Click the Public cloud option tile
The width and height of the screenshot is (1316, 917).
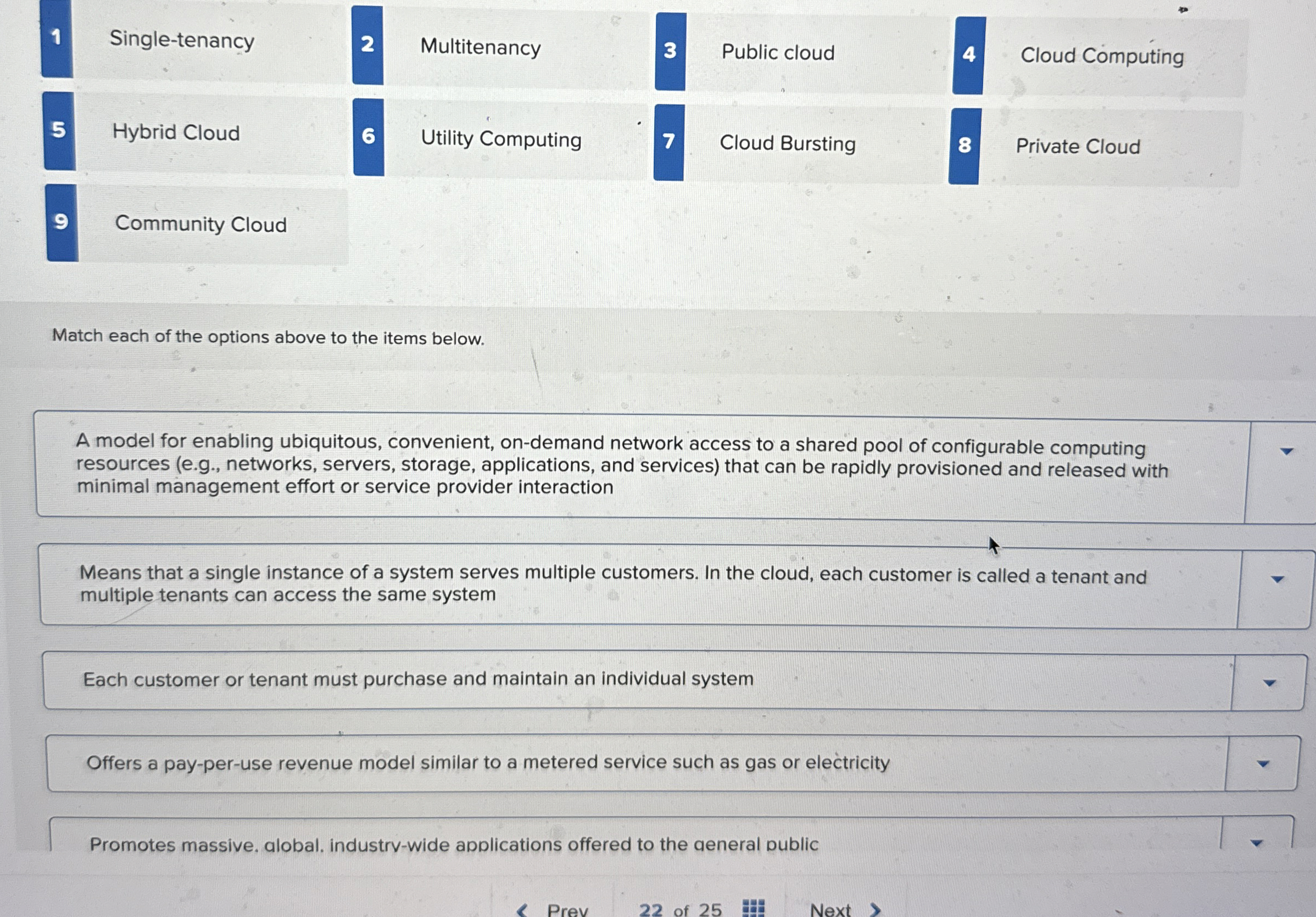tap(777, 52)
